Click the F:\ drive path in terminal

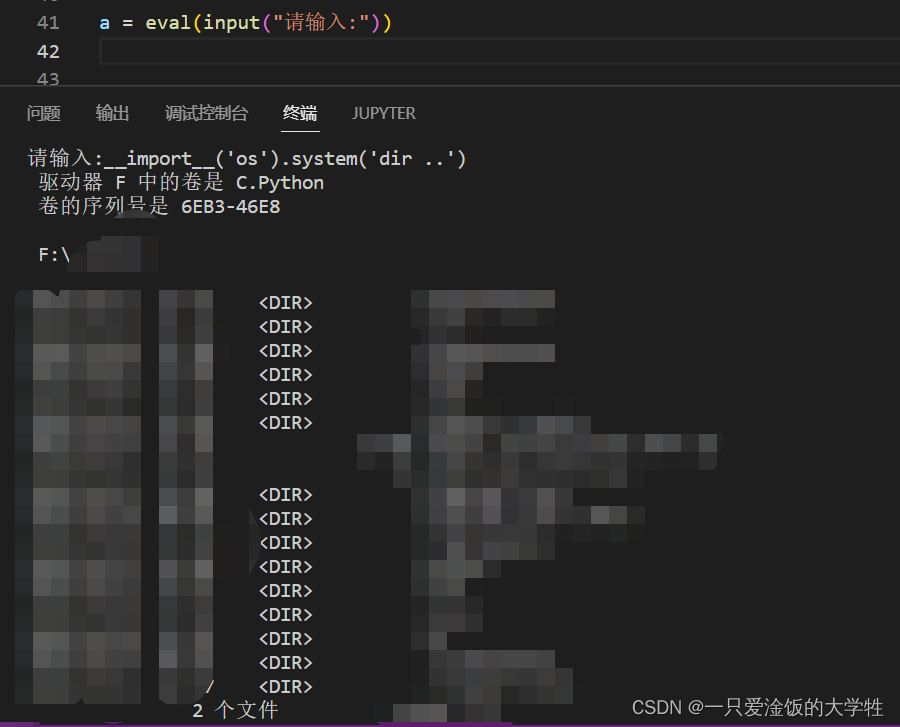pyautogui.click(x=52, y=254)
